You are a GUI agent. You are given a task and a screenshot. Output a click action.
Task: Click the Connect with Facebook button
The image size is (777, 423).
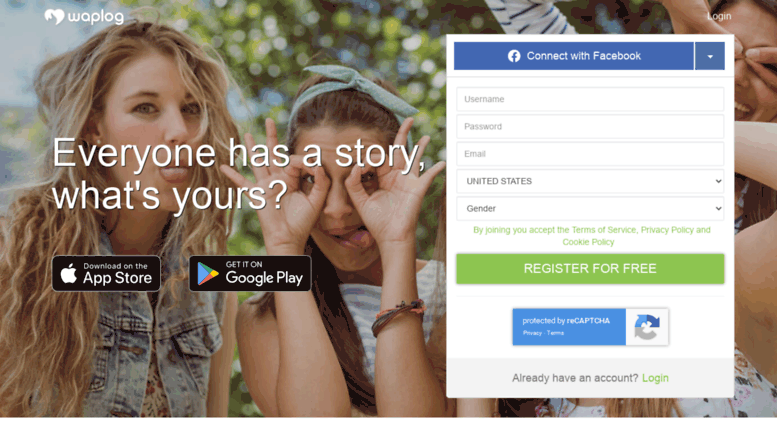tap(574, 56)
